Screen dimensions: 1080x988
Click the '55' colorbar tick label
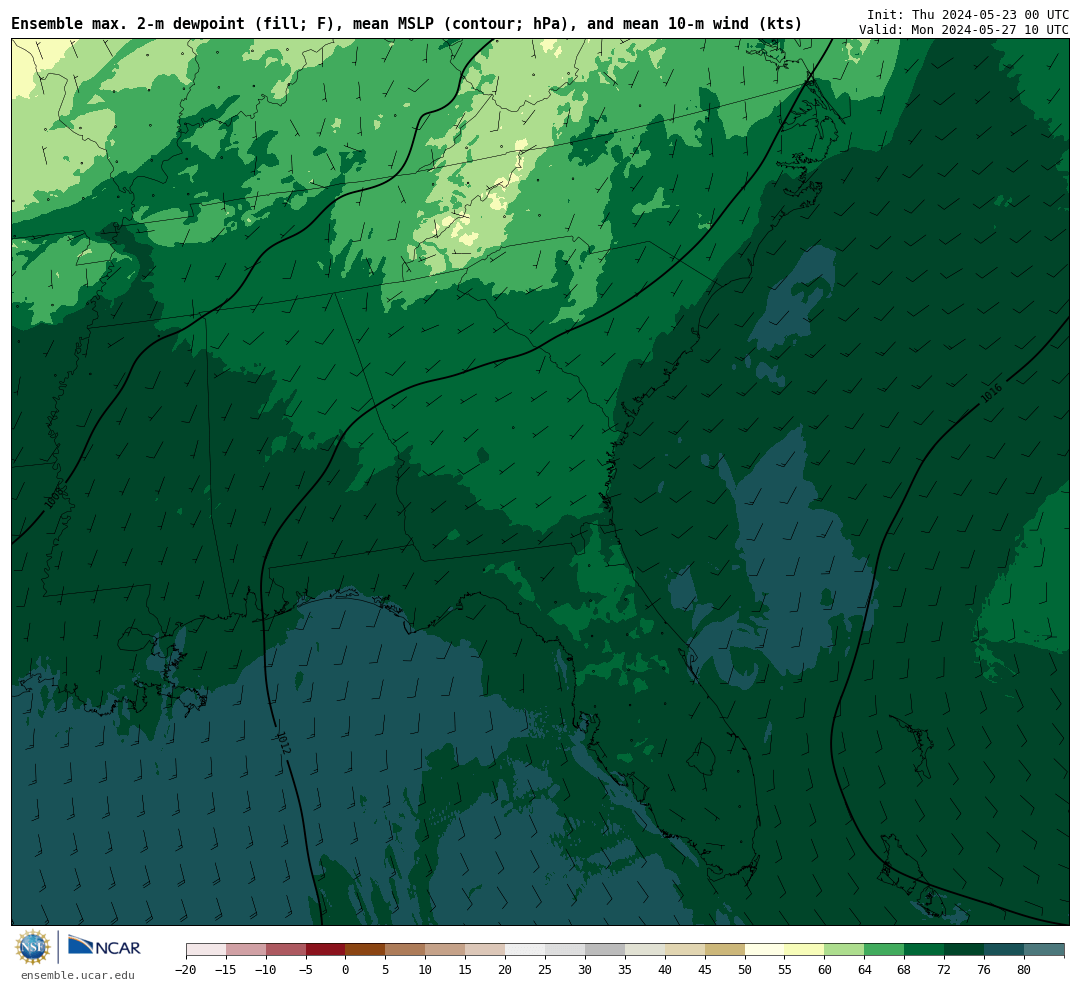click(x=785, y=970)
